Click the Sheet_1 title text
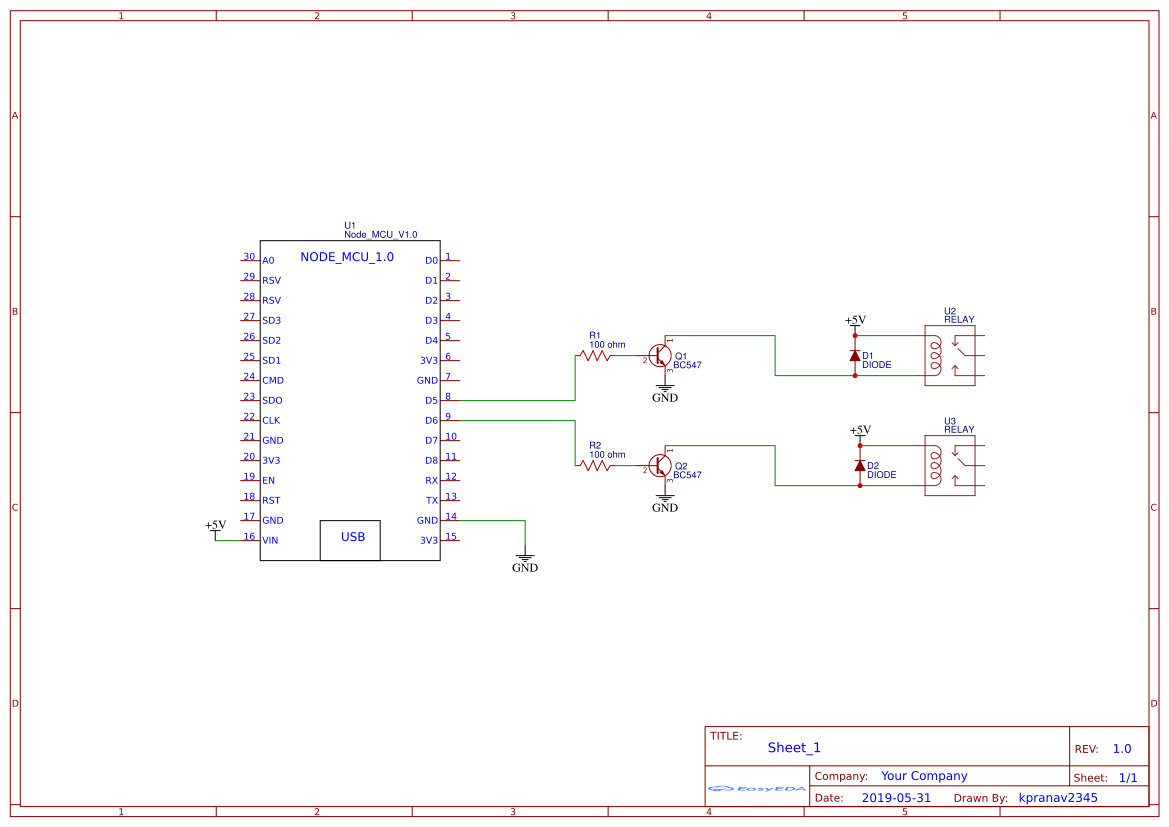The width and height of the screenshot is (1169, 827). [793, 747]
